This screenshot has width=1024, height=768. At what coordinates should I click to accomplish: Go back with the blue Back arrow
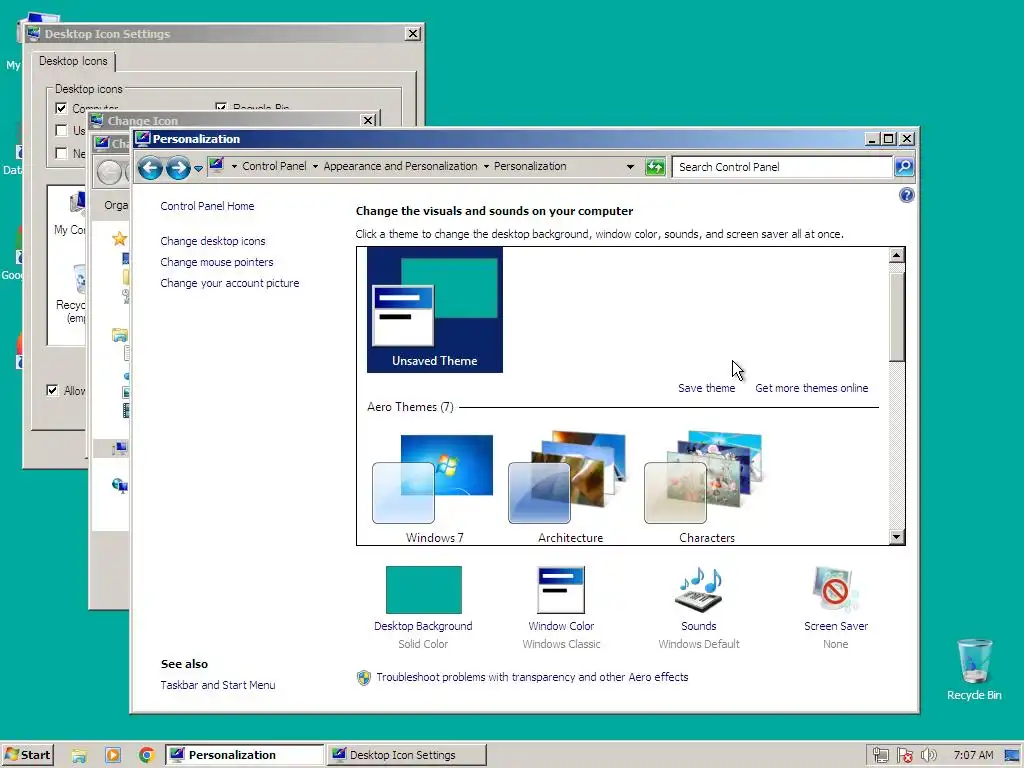point(150,168)
